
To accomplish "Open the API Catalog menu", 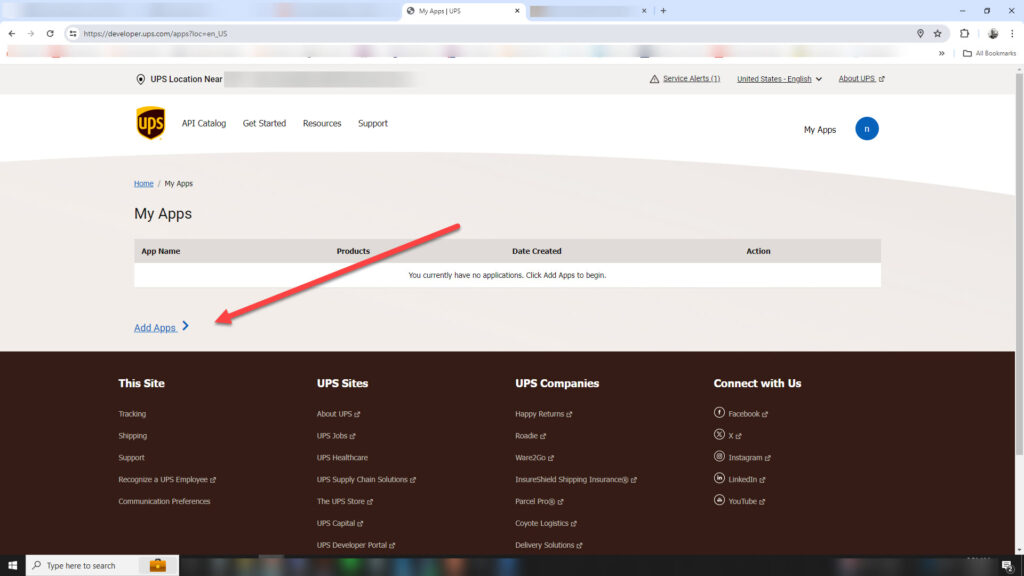I will tap(204, 123).
